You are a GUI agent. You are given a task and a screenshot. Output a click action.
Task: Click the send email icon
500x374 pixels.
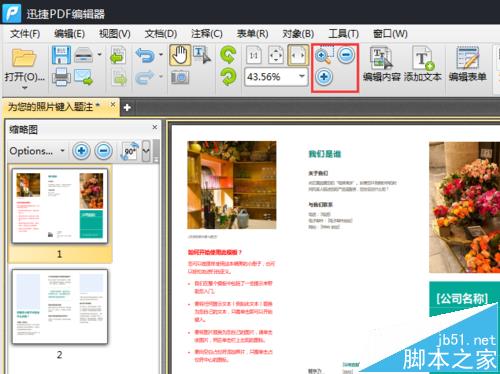(x=84, y=77)
